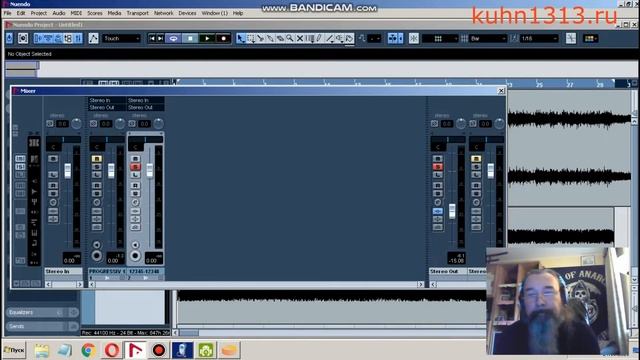Open the 1/16 quantize dropdown
Image resolution: width=640 pixels, height=360 pixels.
coord(539,38)
